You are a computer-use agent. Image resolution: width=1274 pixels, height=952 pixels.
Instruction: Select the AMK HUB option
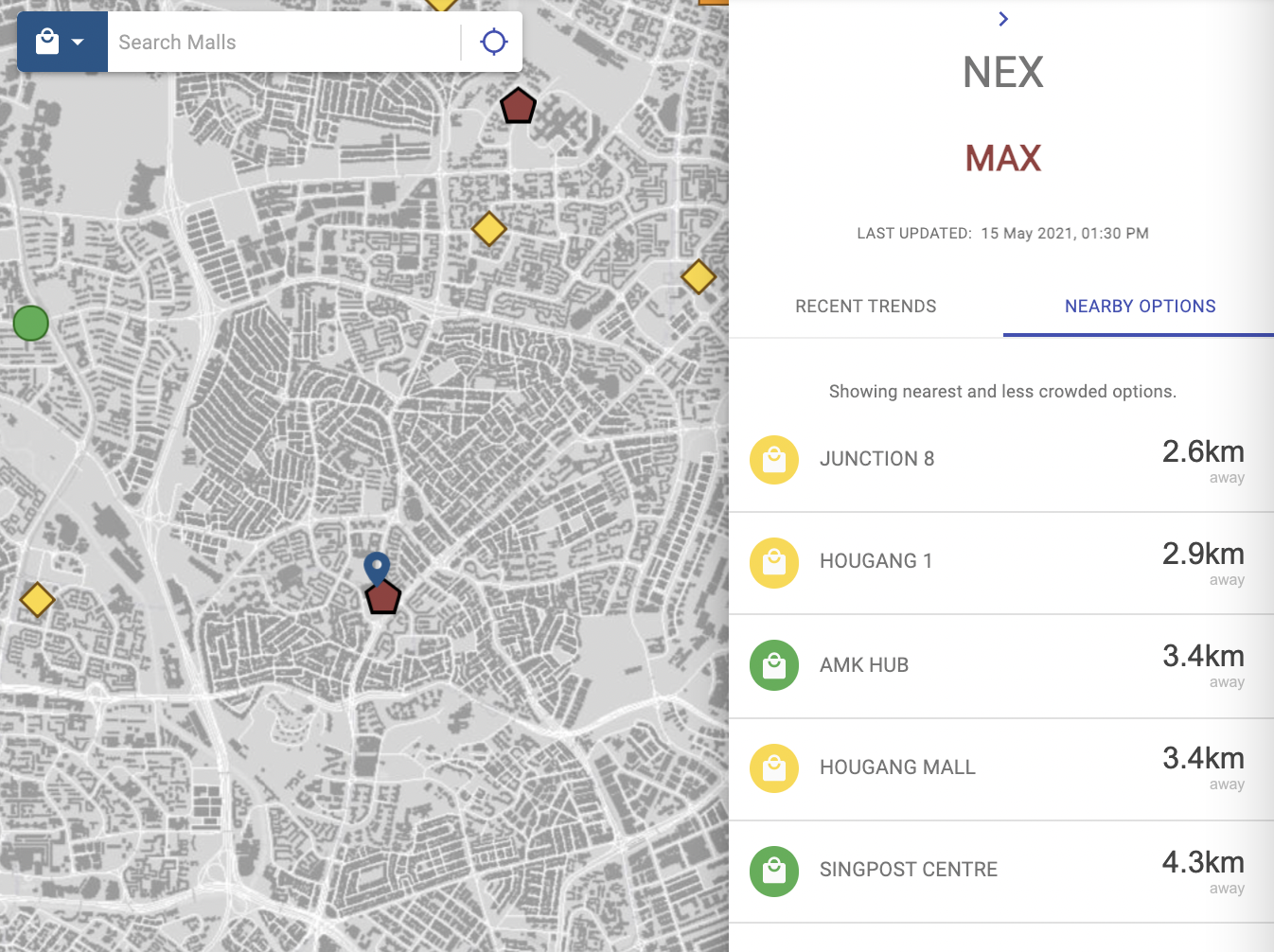pyautogui.click(x=1001, y=666)
